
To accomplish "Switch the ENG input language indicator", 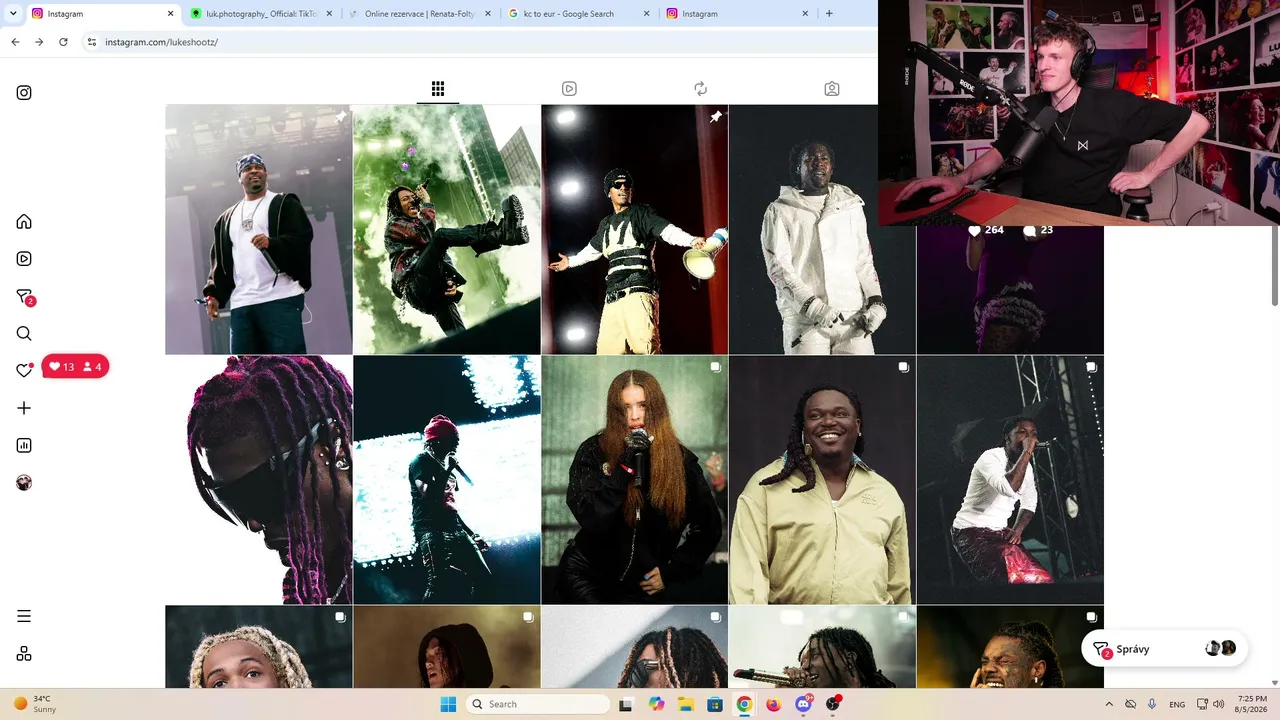I will click(1177, 704).
